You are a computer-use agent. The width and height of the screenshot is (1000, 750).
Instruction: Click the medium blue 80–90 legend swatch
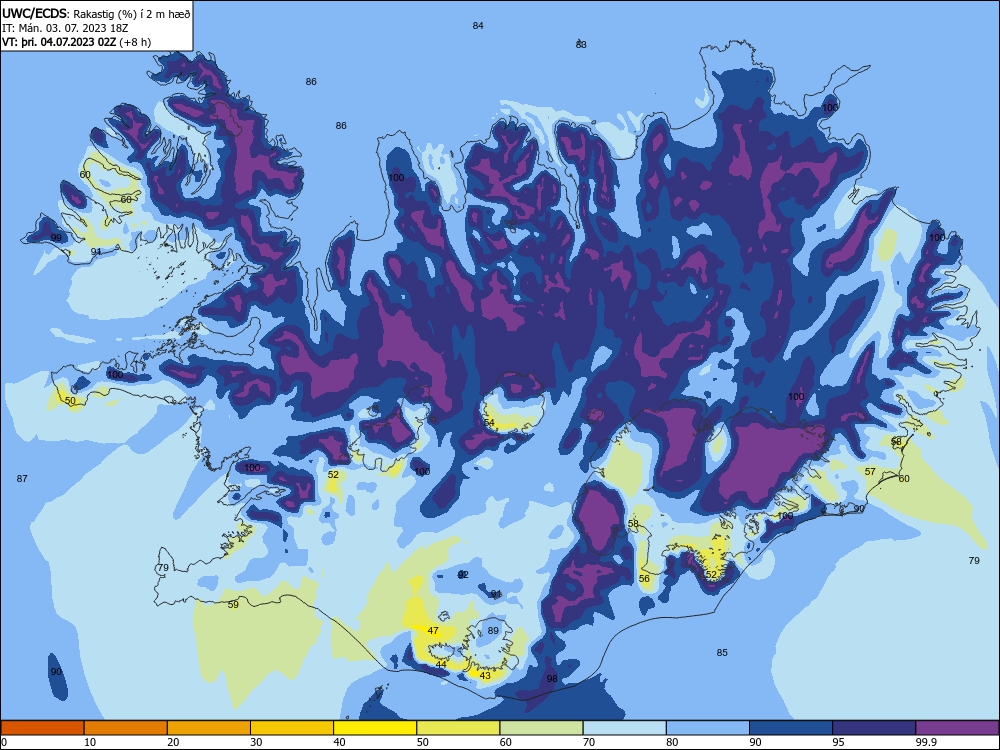tap(708, 728)
